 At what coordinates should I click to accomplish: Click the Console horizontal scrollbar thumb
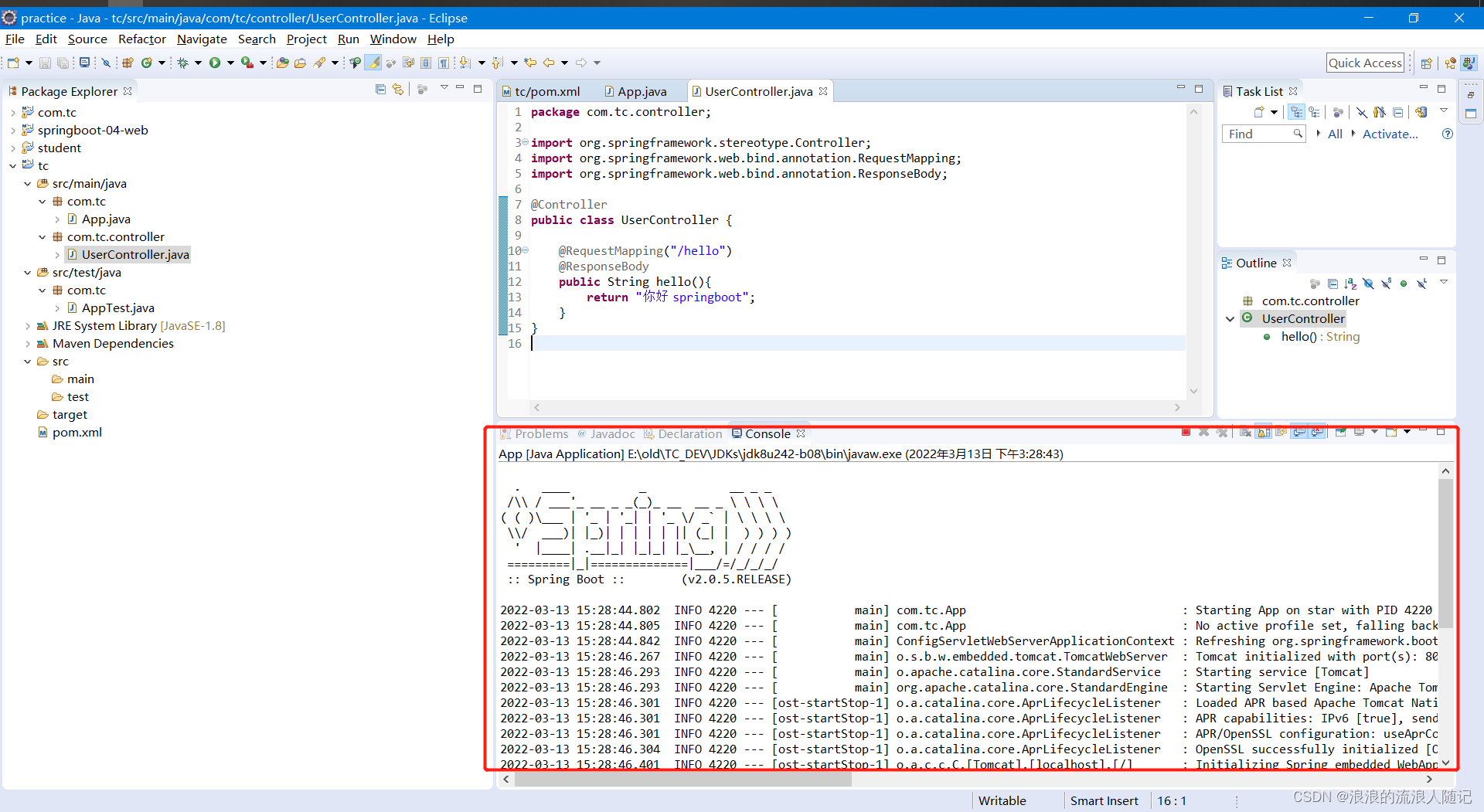[x=682, y=780]
